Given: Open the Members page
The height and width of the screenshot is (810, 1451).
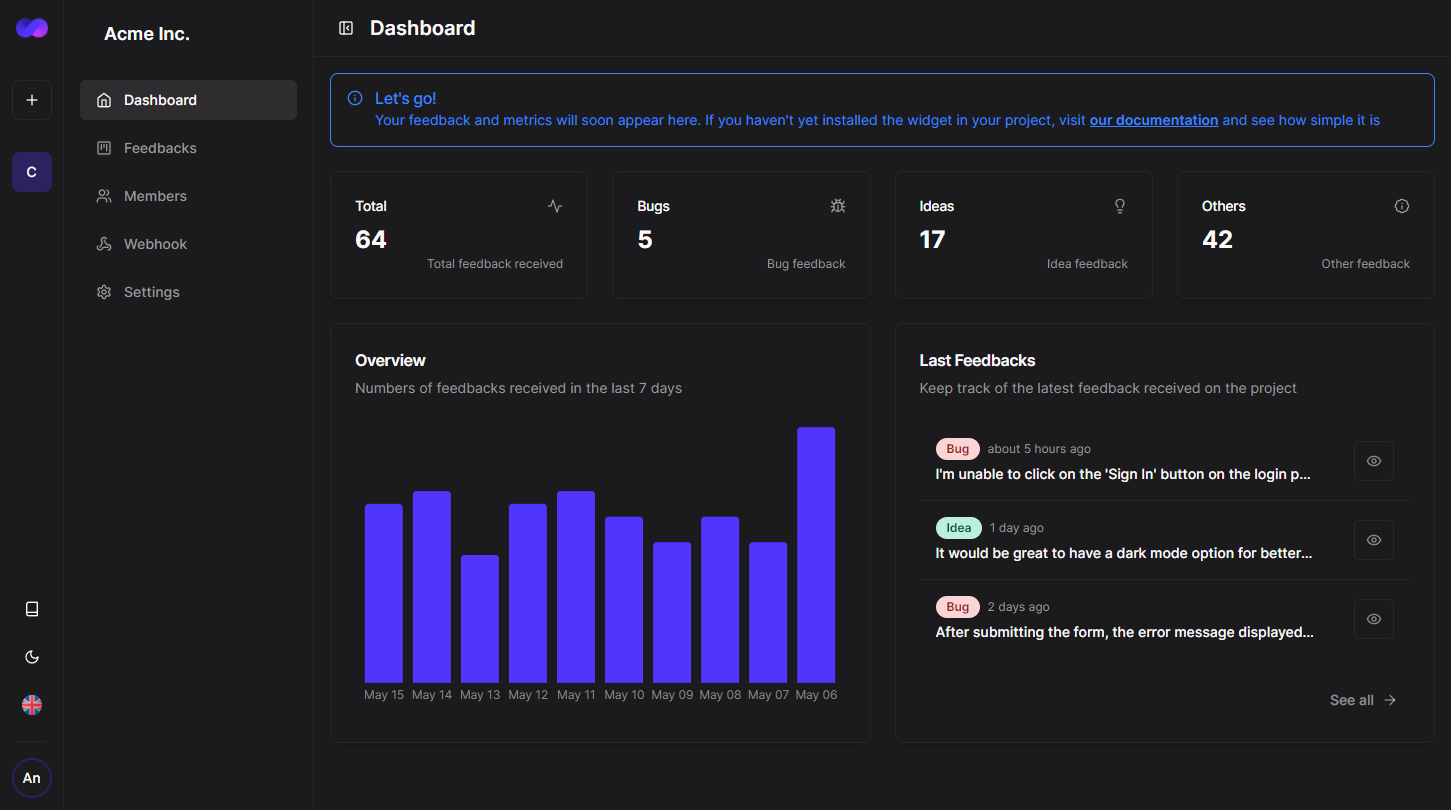Looking at the screenshot, I should click(x=155, y=196).
